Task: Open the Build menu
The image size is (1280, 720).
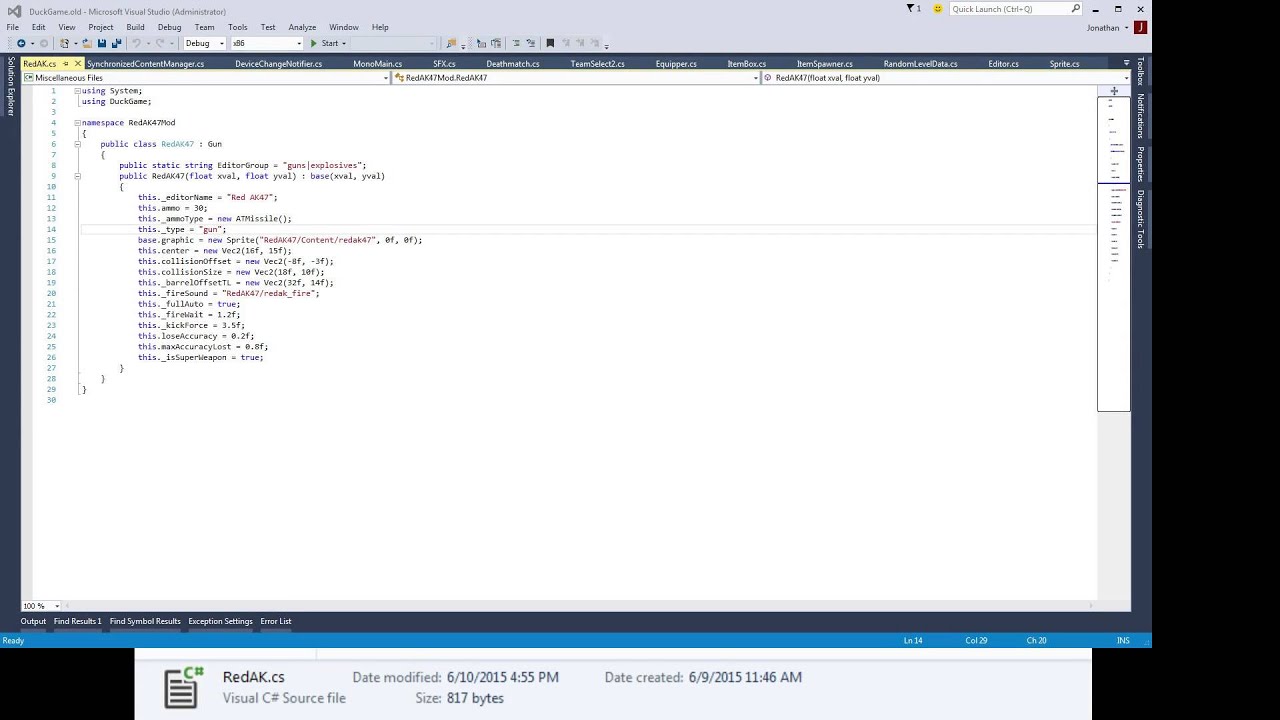Action: coord(135,27)
